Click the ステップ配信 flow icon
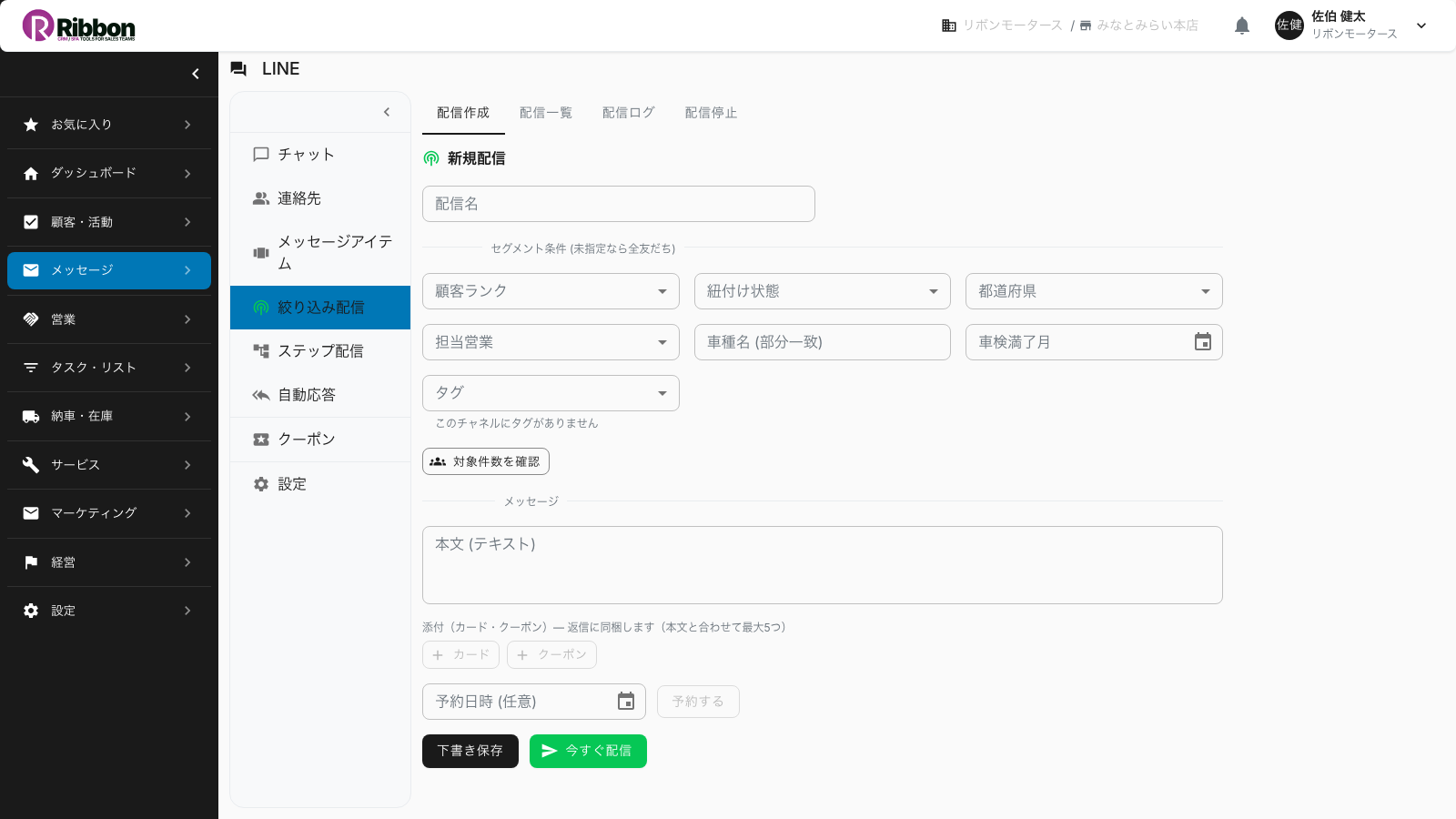The image size is (1456, 819). tap(261, 351)
